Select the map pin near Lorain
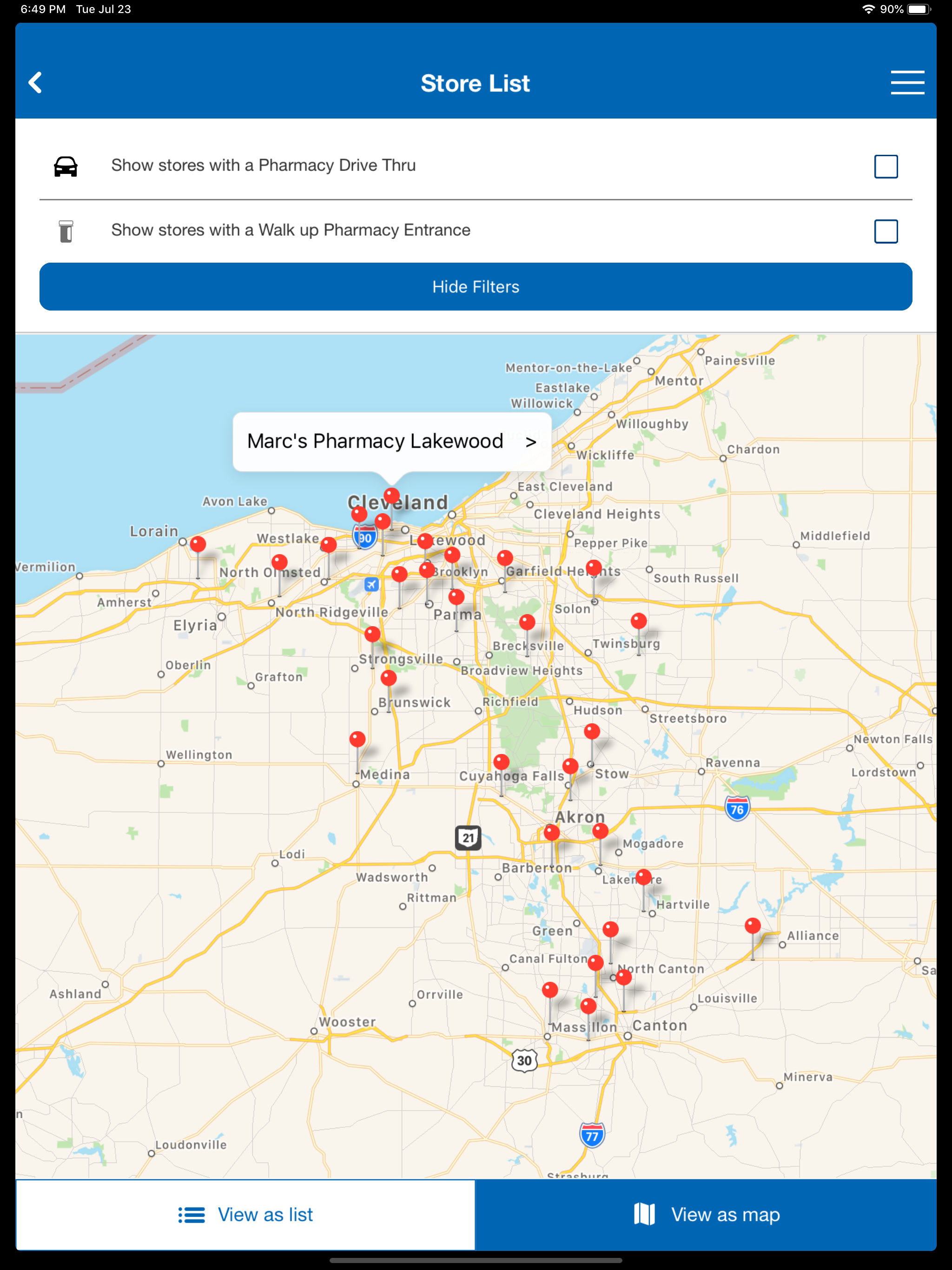The height and width of the screenshot is (1270, 952). 198,544
